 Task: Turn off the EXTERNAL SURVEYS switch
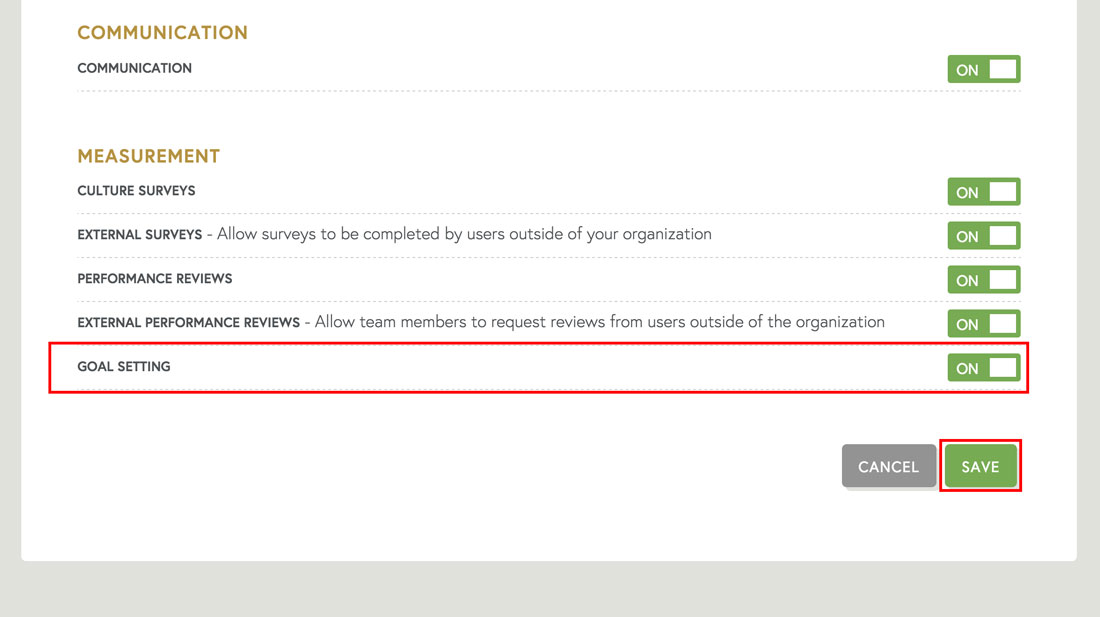[983, 235]
